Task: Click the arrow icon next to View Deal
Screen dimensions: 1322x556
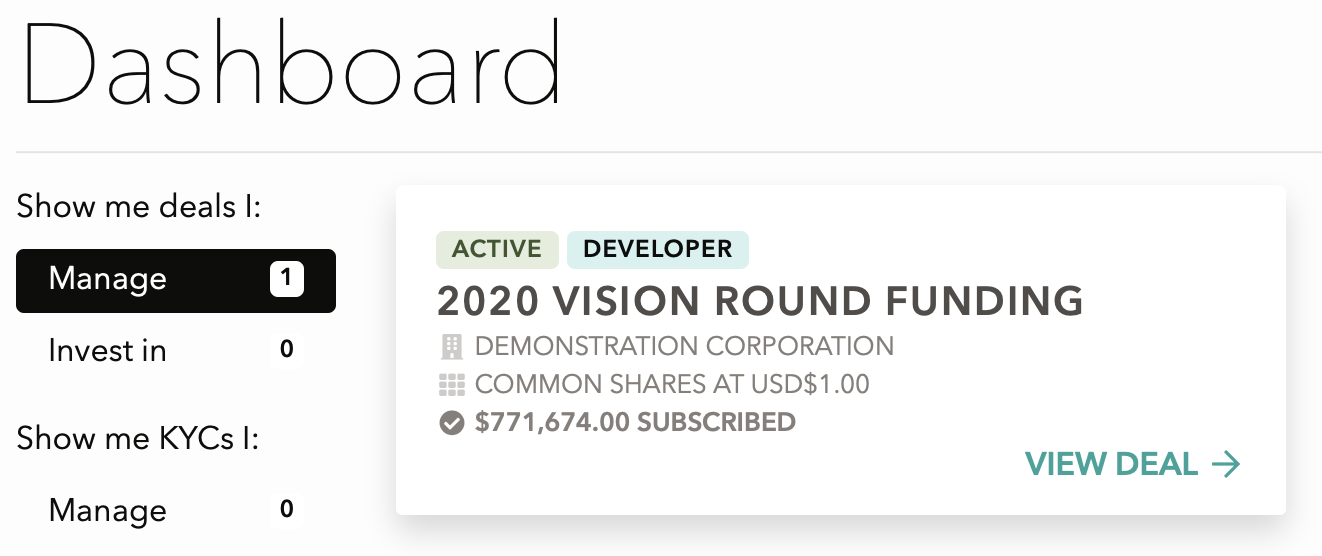Action: tap(1226, 464)
